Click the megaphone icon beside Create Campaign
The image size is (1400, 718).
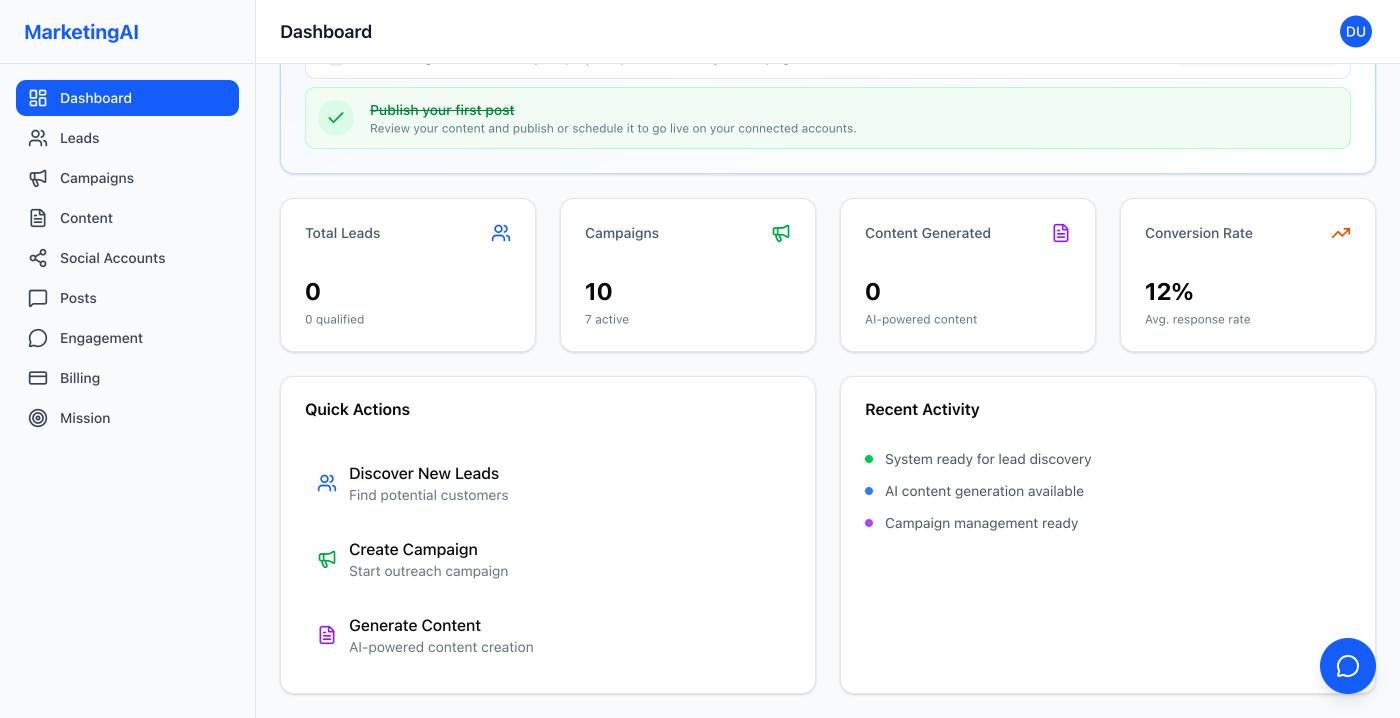coord(327,559)
